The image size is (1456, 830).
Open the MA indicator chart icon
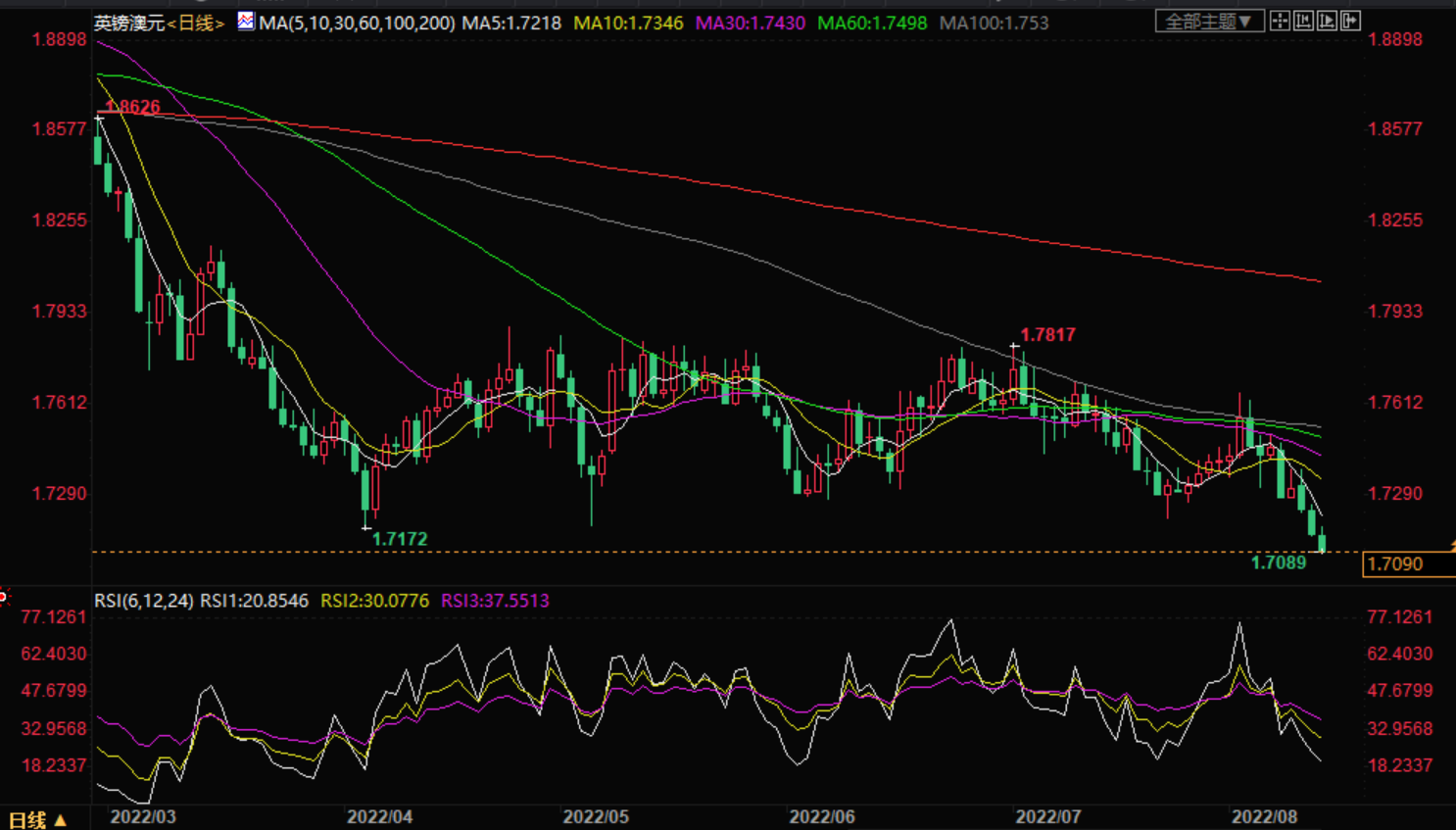point(246,21)
